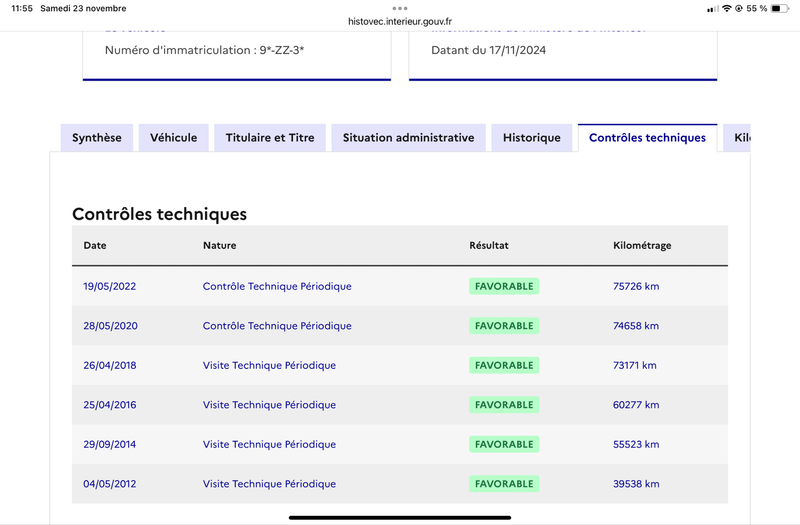800x525 pixels.
Task: Click FAVORABLE badge in the 04/05/2012 row
Action: tap(504, 484)
